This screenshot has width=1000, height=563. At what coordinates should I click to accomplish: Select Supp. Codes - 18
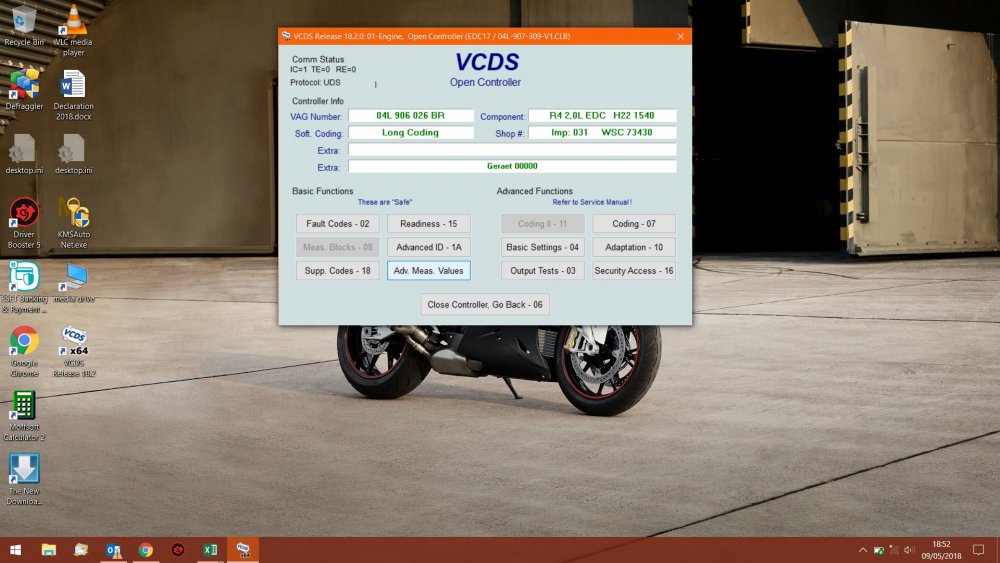[337, 271]
